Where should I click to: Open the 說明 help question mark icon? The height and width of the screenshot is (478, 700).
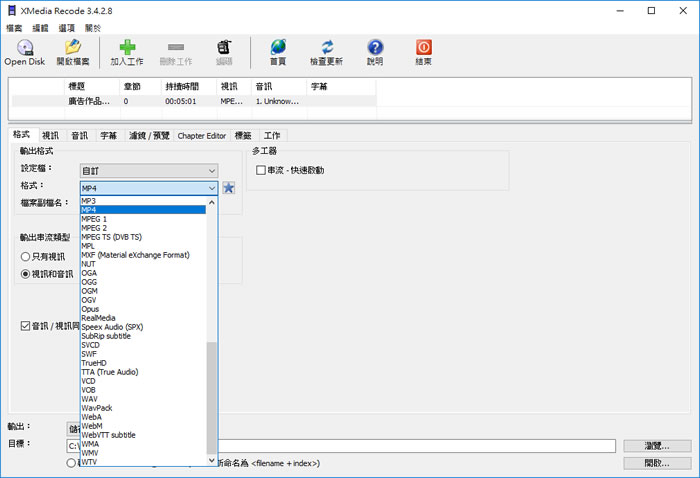(375, 47)
